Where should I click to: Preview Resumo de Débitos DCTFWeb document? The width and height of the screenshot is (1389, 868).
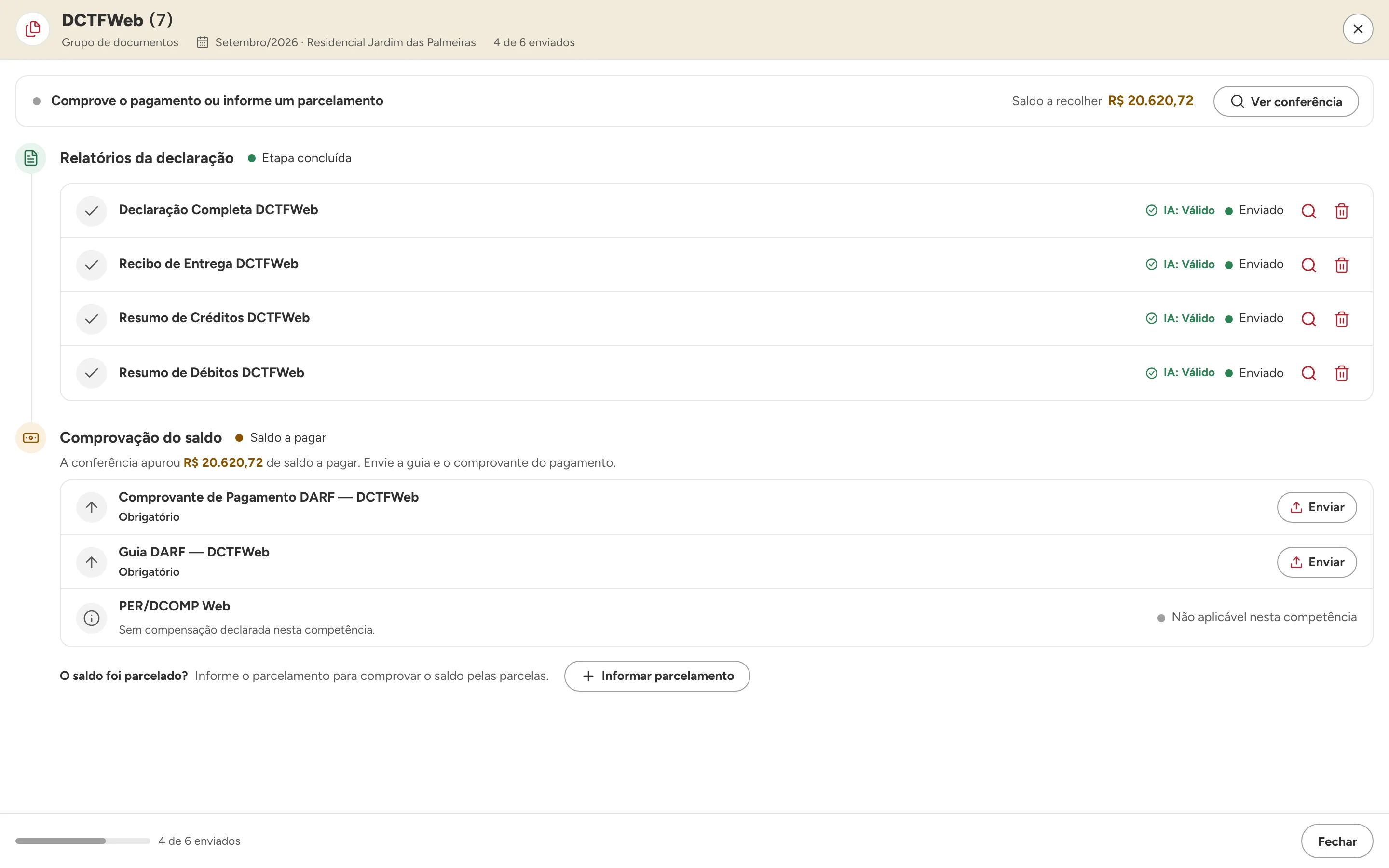coord(1308,373)
